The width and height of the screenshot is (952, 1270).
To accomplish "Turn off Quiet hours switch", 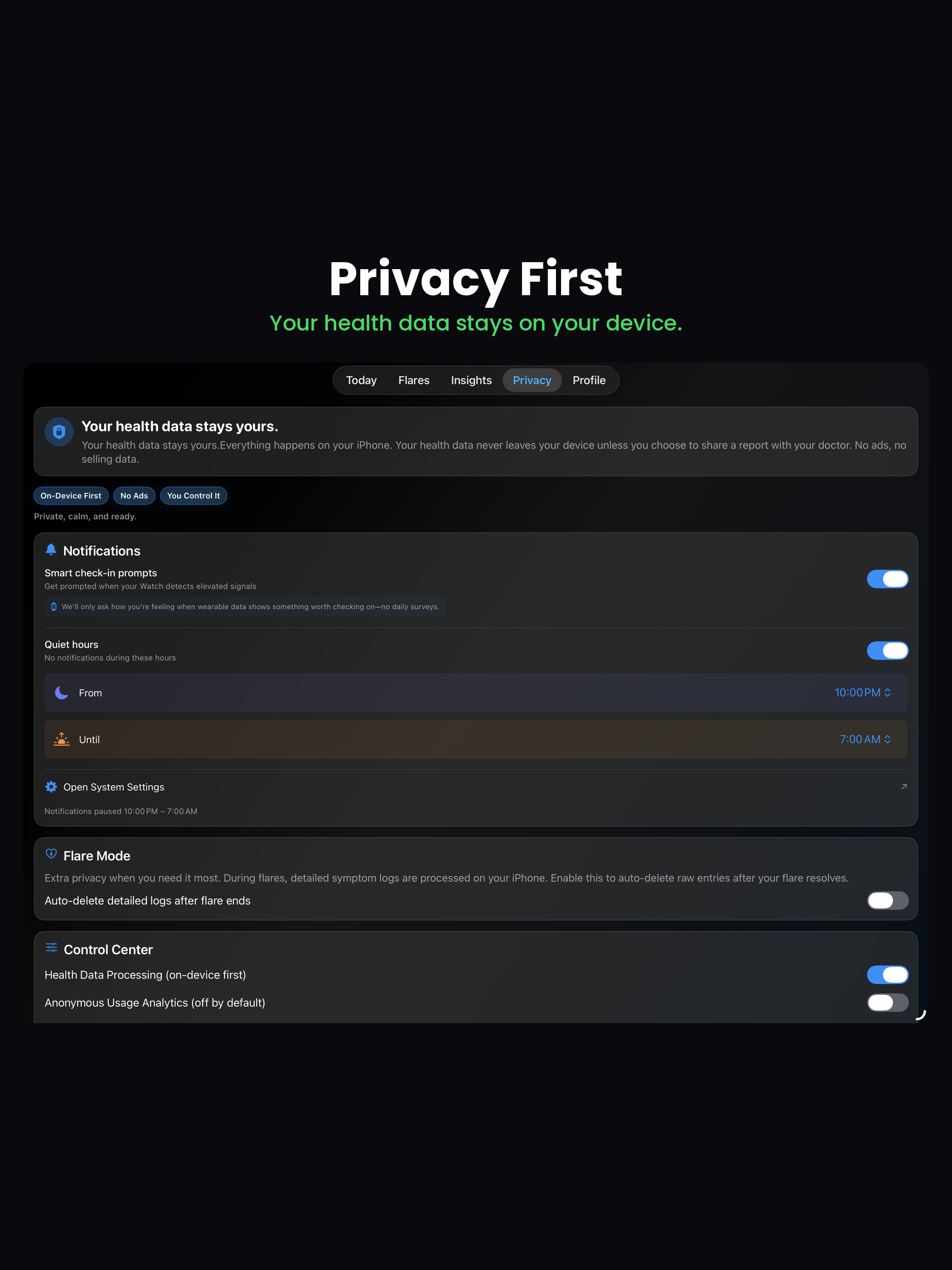I will pos(887,650).
